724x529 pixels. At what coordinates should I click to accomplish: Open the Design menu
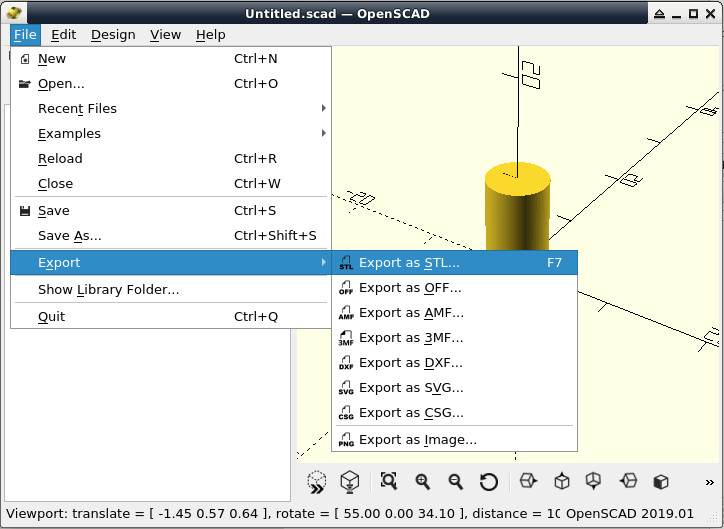(113, 35)
